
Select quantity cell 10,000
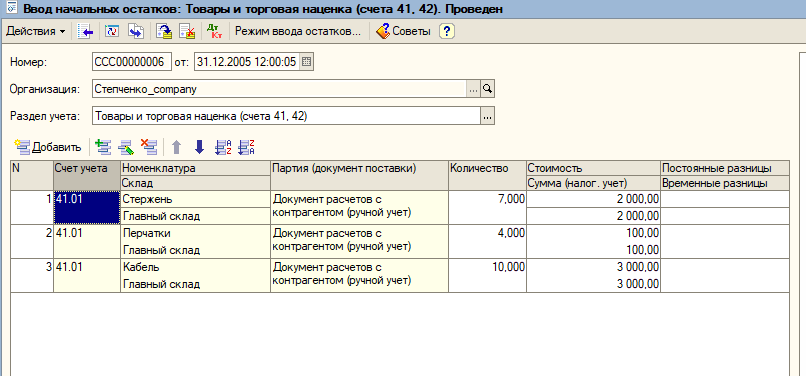[x=487, y=276]
